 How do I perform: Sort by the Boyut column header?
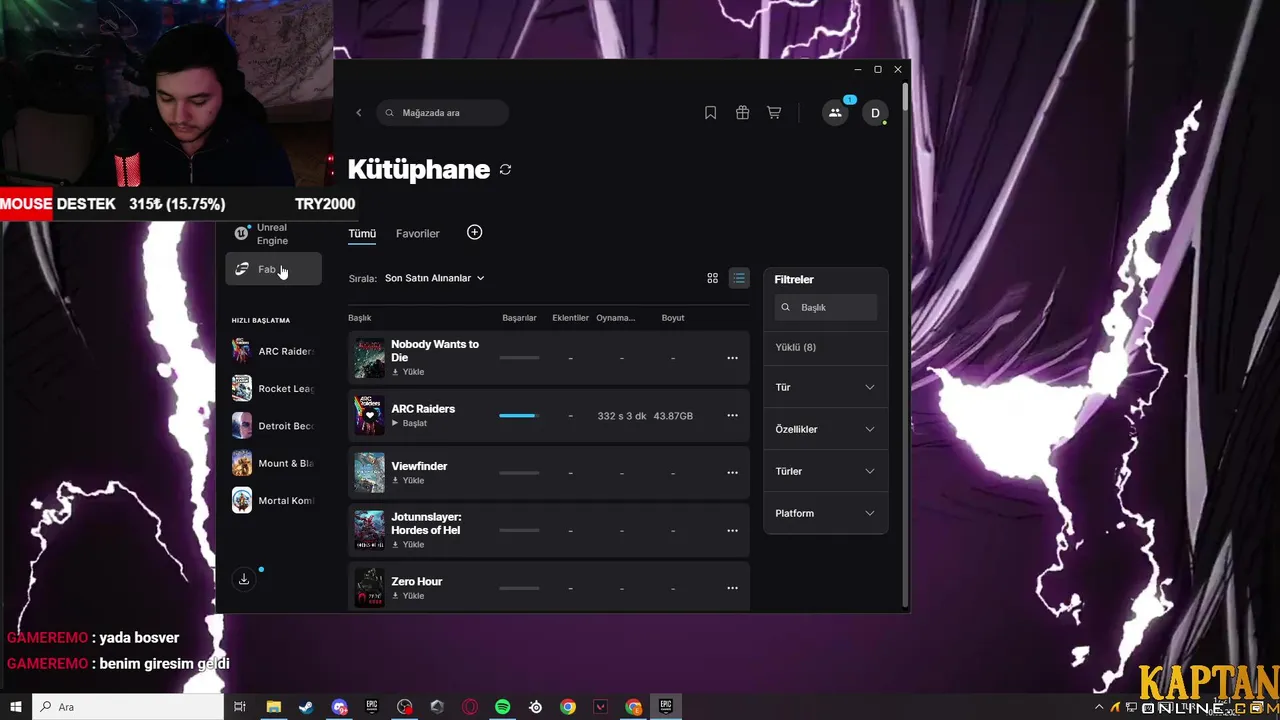(673, 318)
